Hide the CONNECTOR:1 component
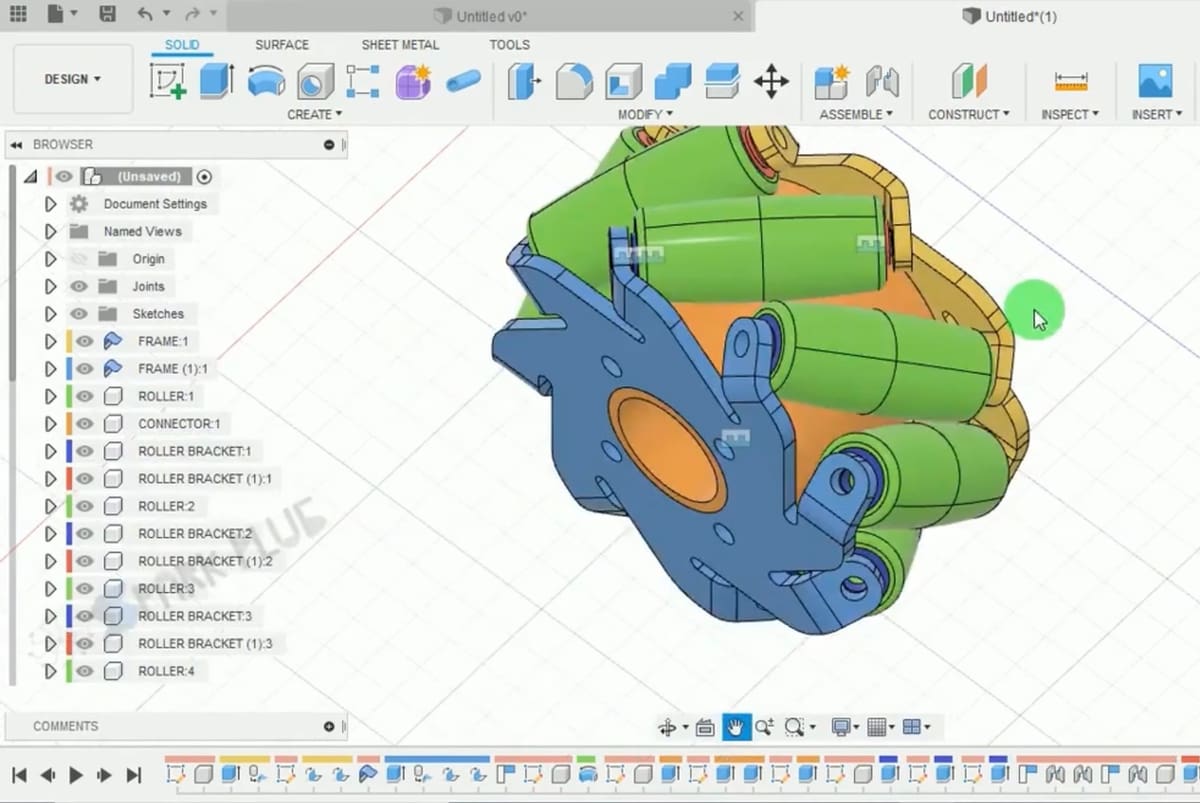Screen dimensions: 1200x803 pos(85,424)
